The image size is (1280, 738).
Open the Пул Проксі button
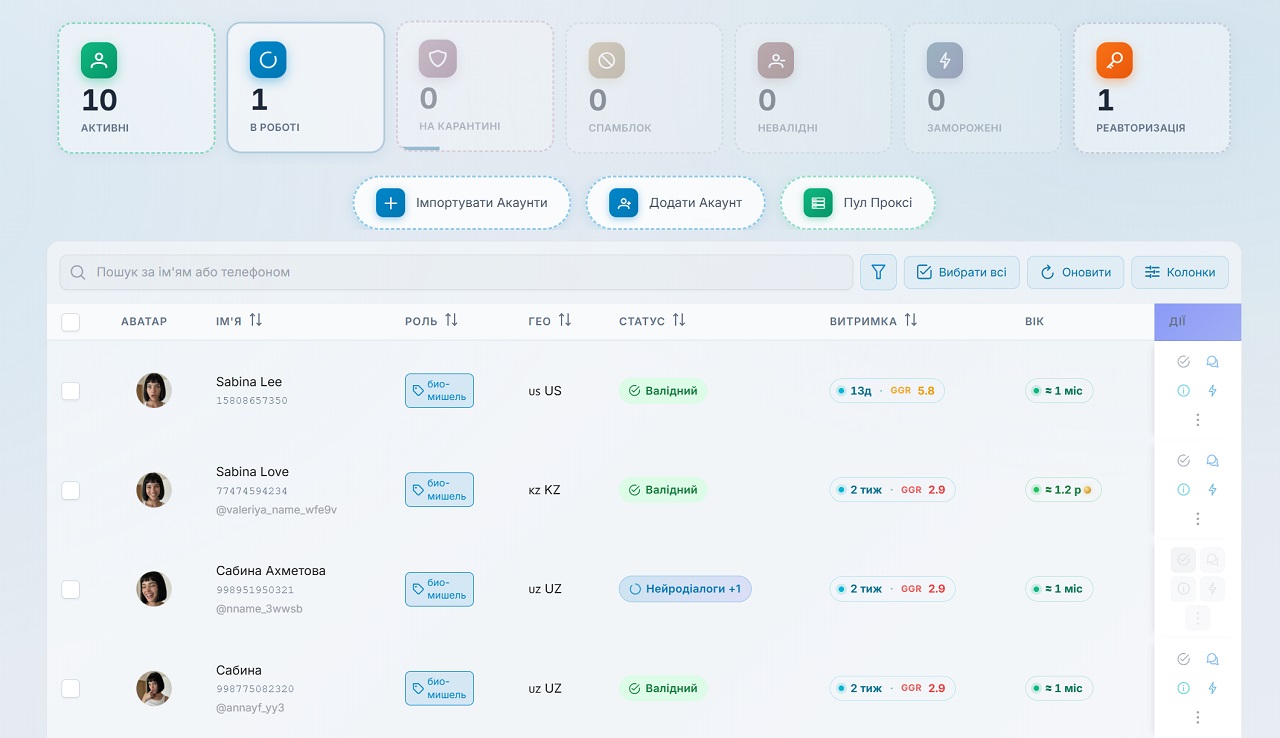858,203
